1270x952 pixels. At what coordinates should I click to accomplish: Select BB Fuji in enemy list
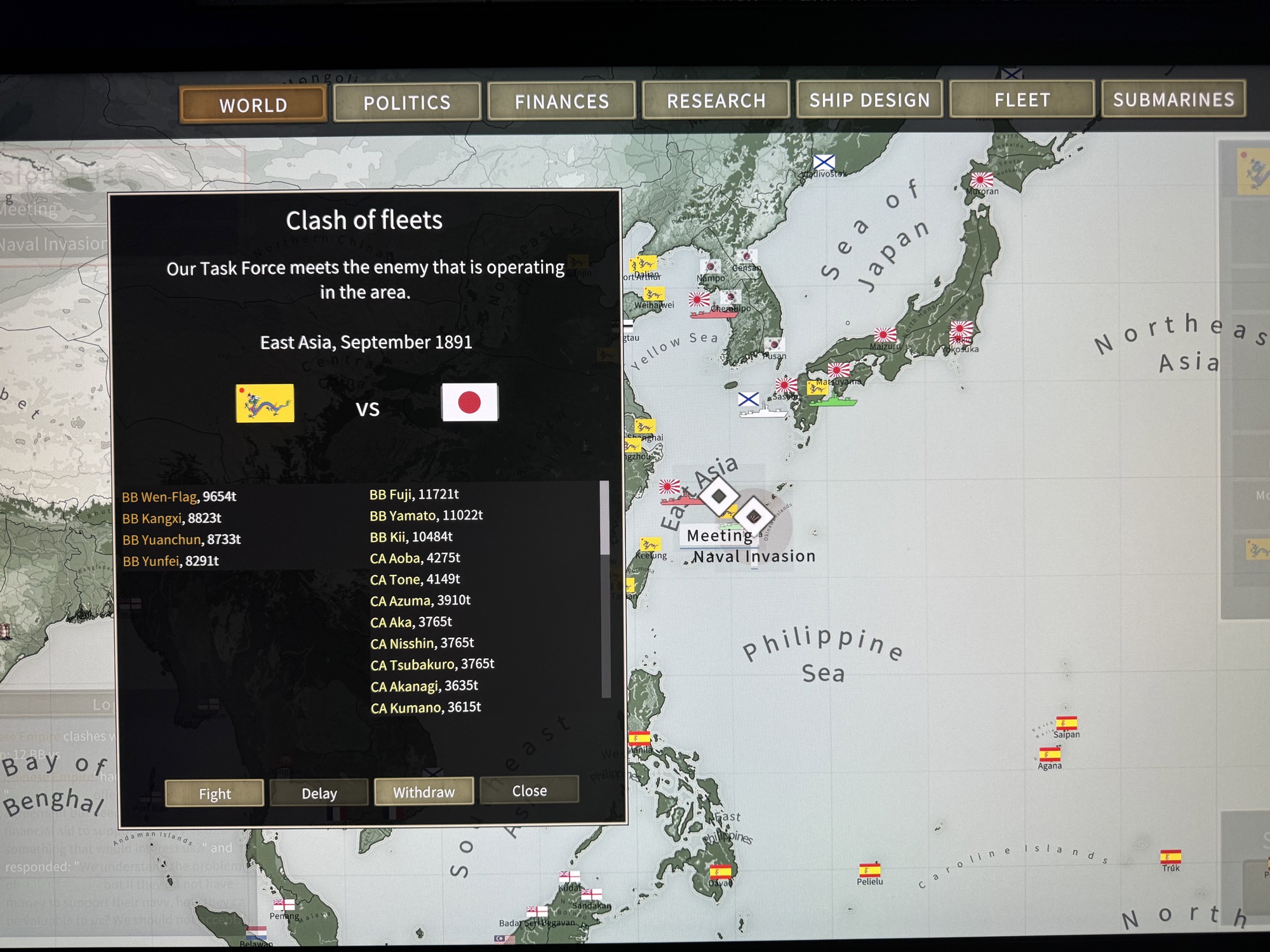point(414,494)
